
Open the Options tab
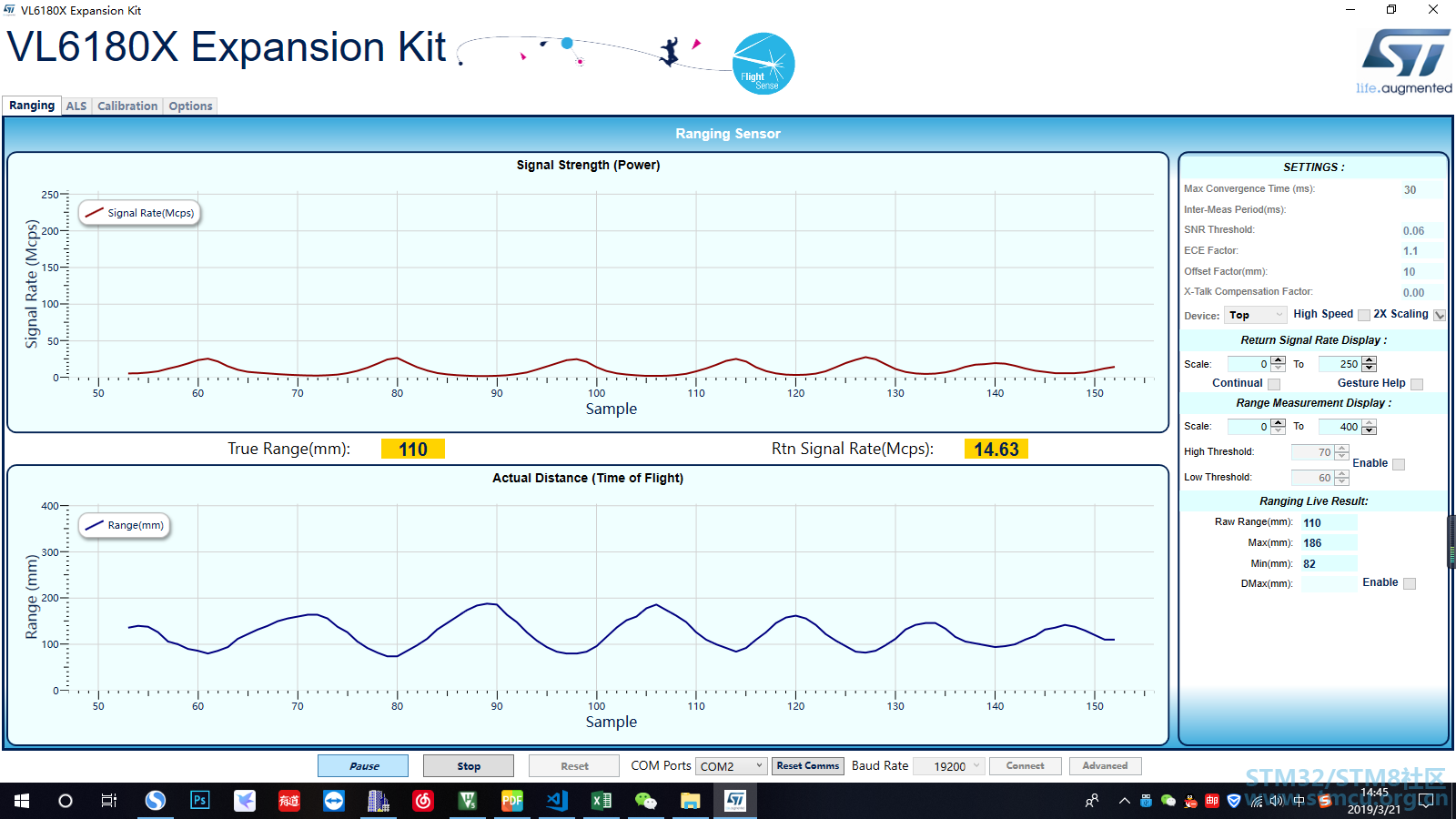click(x=190, y=106)
